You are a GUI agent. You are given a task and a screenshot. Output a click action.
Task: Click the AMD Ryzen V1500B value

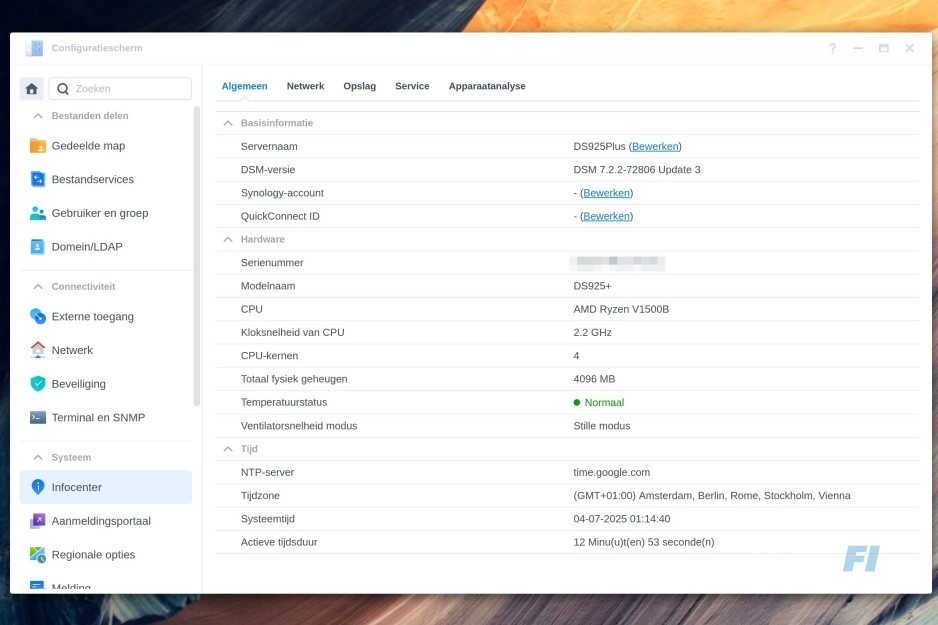tap(621, 309)
